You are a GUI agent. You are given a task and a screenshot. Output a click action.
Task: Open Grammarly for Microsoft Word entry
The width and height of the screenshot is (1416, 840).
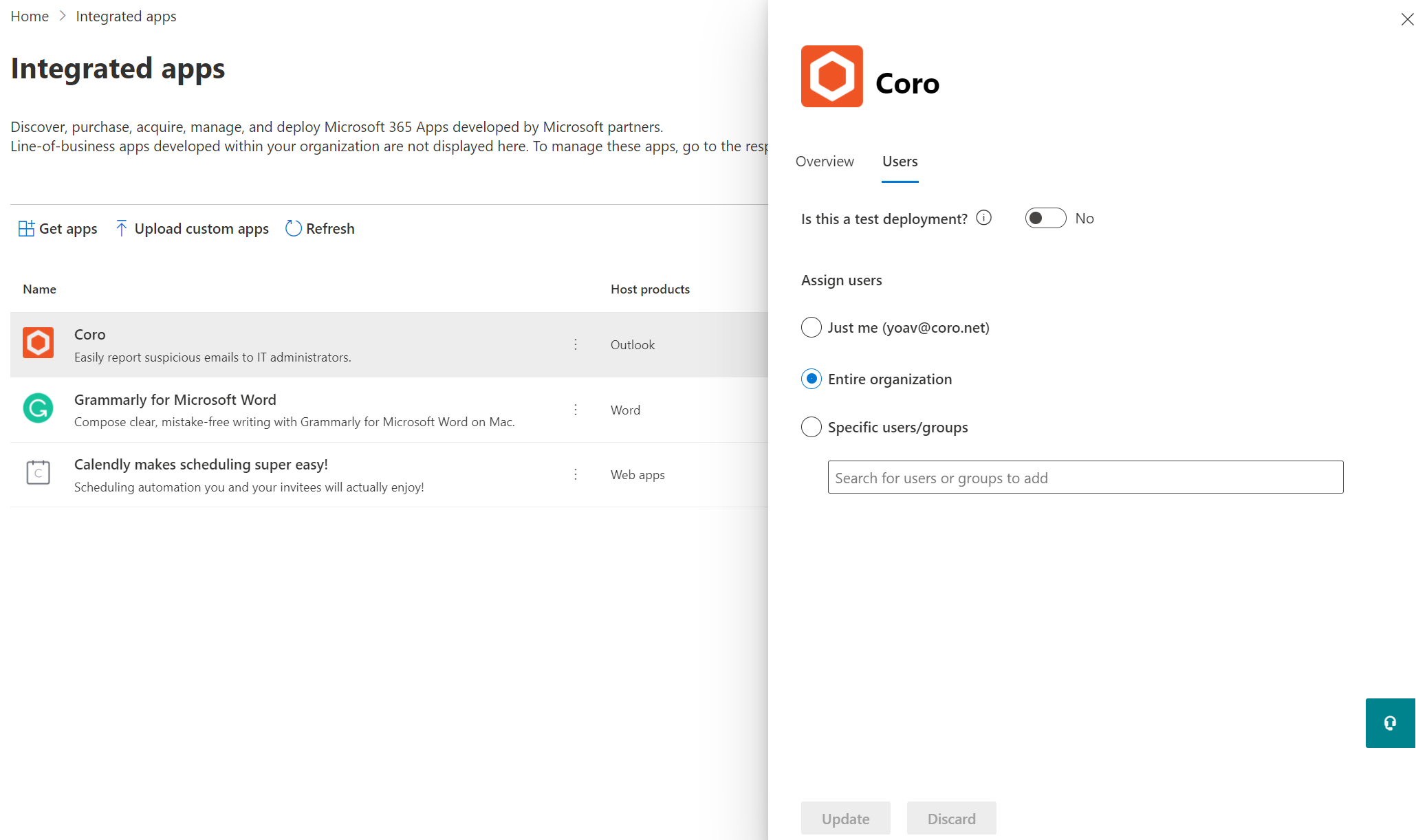point(175,400)
